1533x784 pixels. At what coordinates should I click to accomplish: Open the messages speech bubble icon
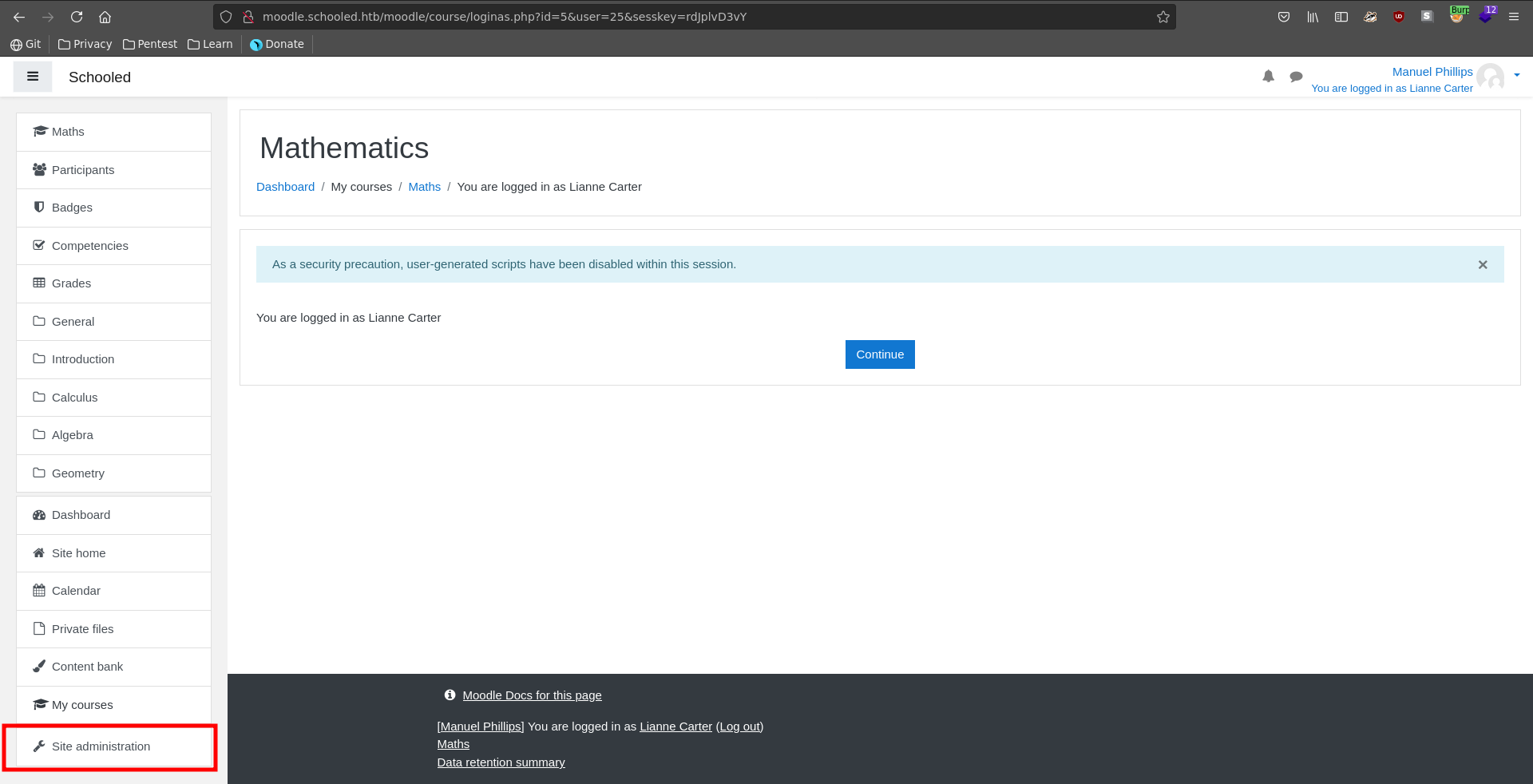click(1296, 77)
